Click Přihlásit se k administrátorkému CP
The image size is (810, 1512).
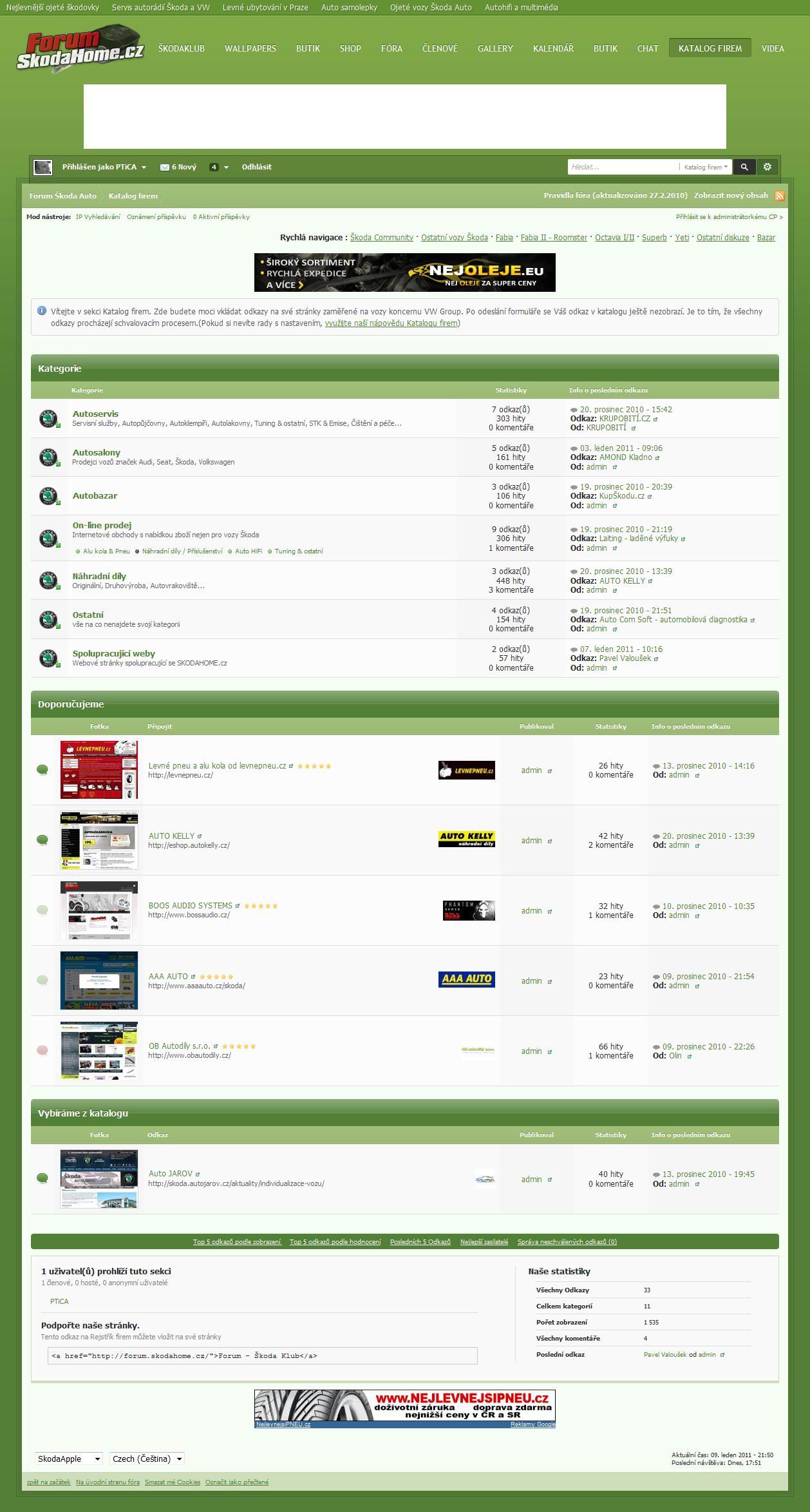[730, 217]
